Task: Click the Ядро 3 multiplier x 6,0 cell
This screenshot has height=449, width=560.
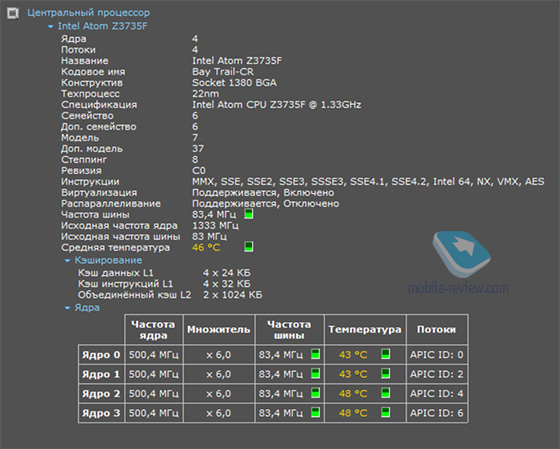Action: [219, 413]
